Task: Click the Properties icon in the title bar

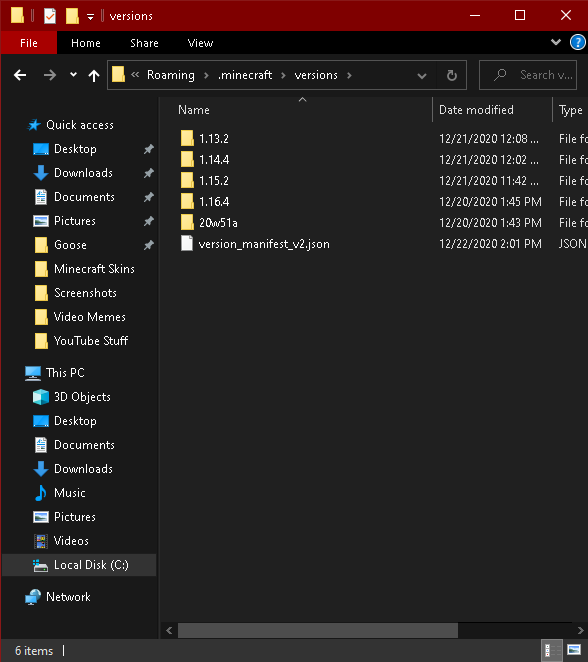Action: pyautogui.click(x=50, y=16)
